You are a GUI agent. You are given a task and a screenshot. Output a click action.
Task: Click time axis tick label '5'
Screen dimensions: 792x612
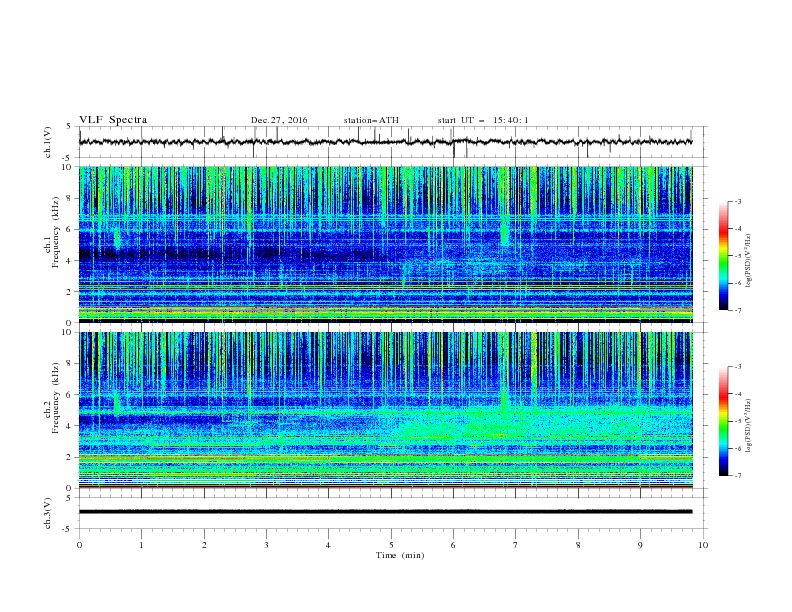click(391, 545)
